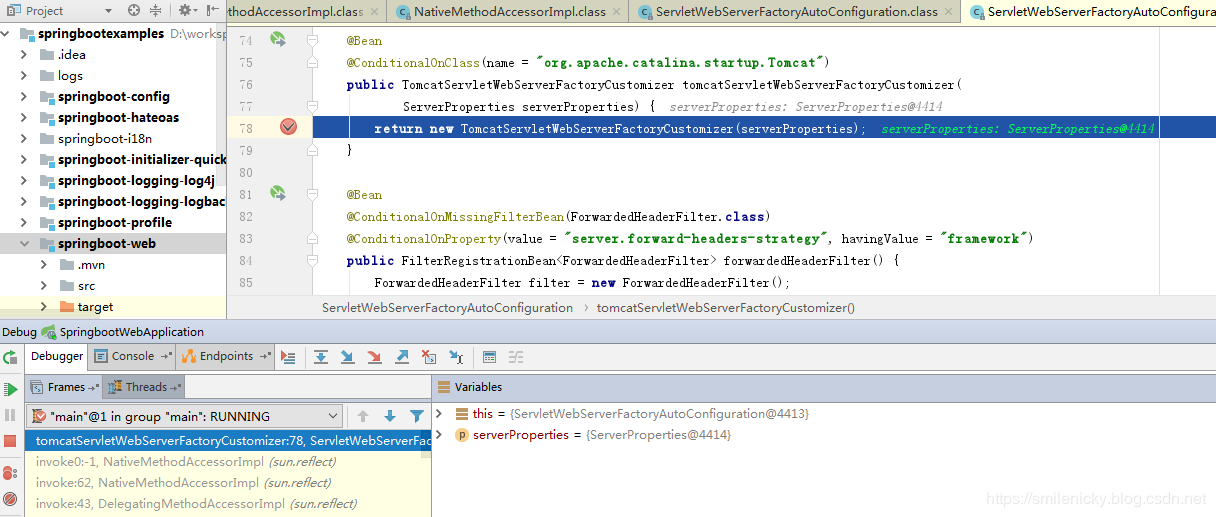Select the Console tab
The width and height of the screenshot is (1216, 517).
[x=132, y=356]
